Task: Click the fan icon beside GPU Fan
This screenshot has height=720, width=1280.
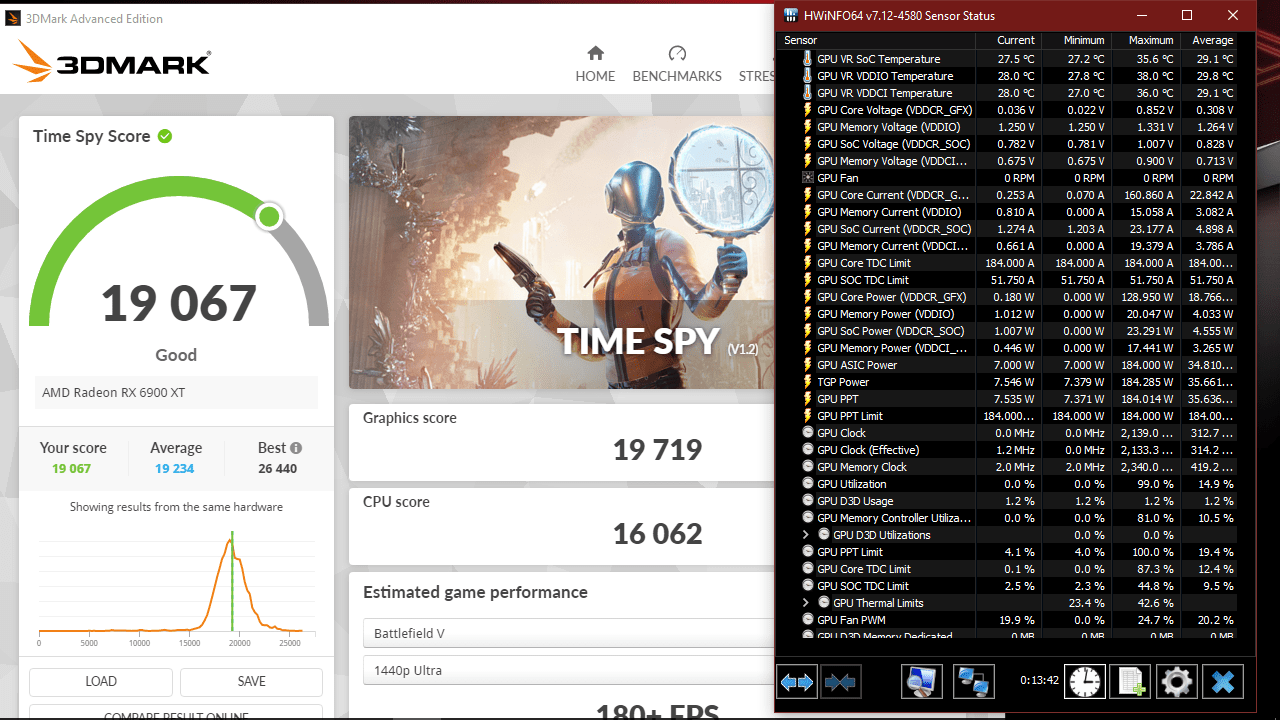Action: point(808,178)
